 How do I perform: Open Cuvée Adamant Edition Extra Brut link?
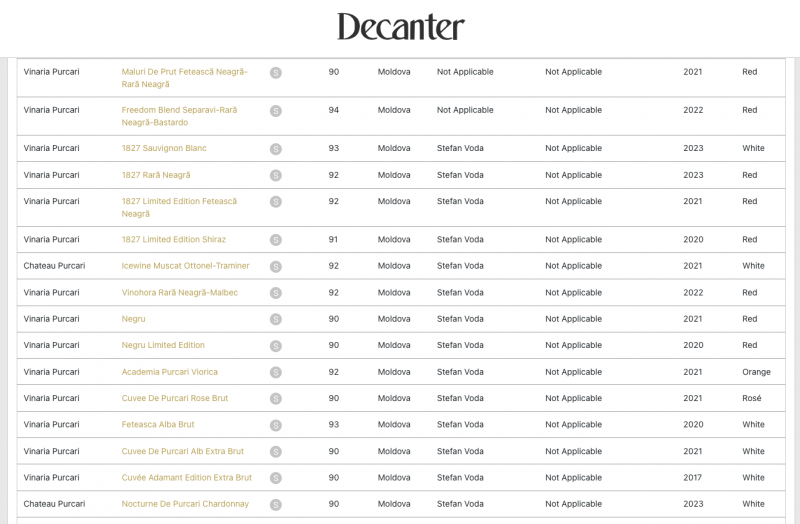(x=186, y=478)
